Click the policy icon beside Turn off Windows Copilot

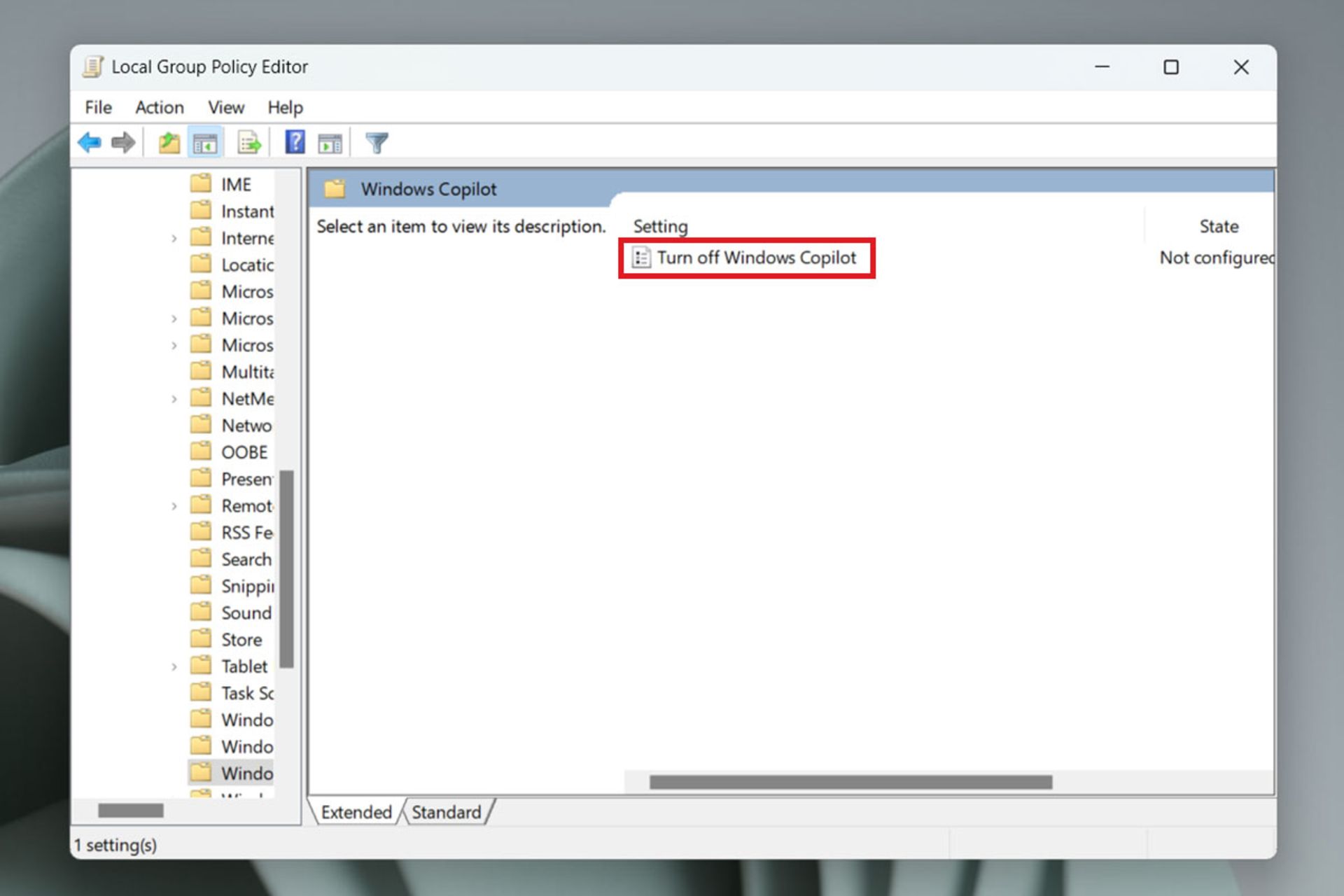click(641, 258)
